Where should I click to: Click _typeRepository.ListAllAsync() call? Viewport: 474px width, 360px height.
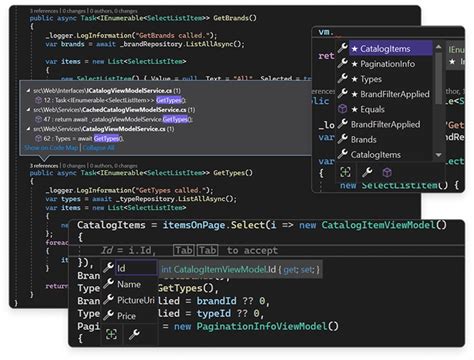click(176, 199)
